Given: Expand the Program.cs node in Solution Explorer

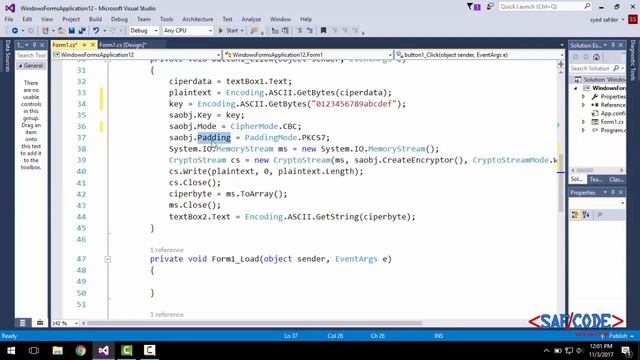Looking at the screenshot, I should (583, 130).
